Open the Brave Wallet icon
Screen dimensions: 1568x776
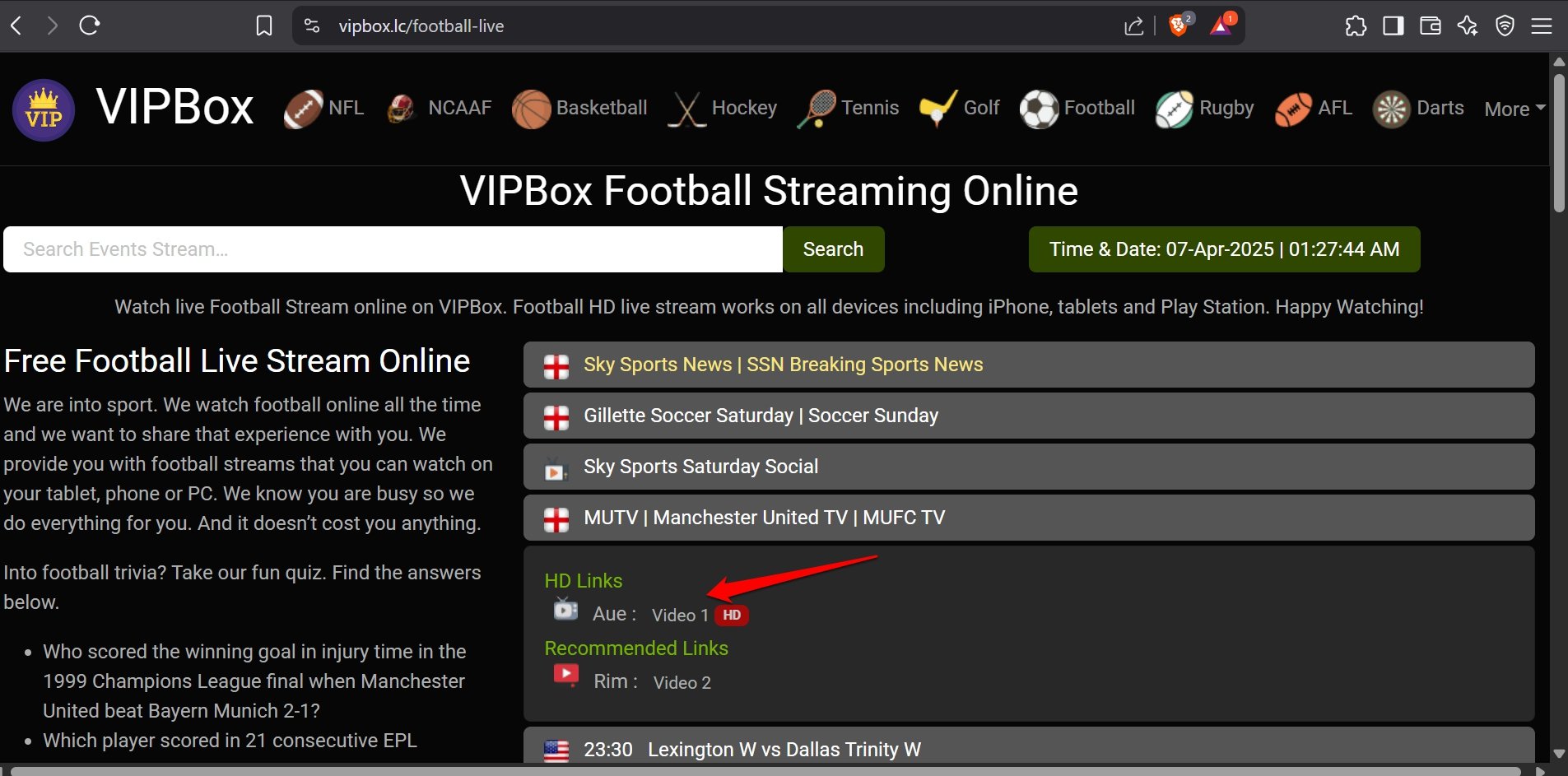(x=1431, y=26)
